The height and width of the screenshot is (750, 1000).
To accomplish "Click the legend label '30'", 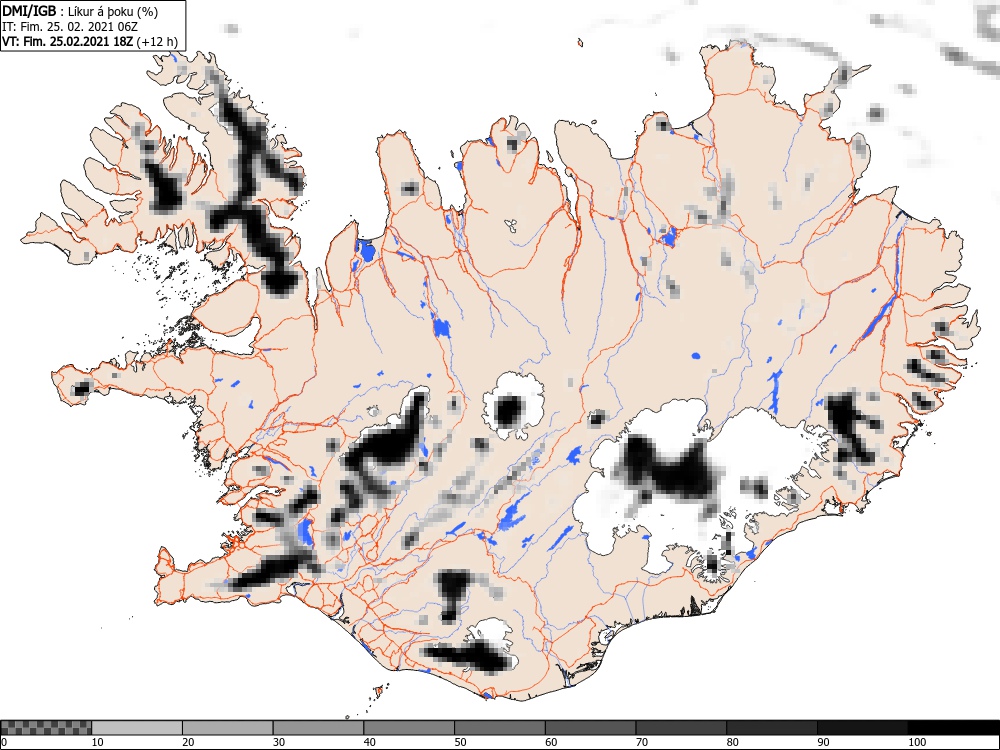I will (279, 742).
